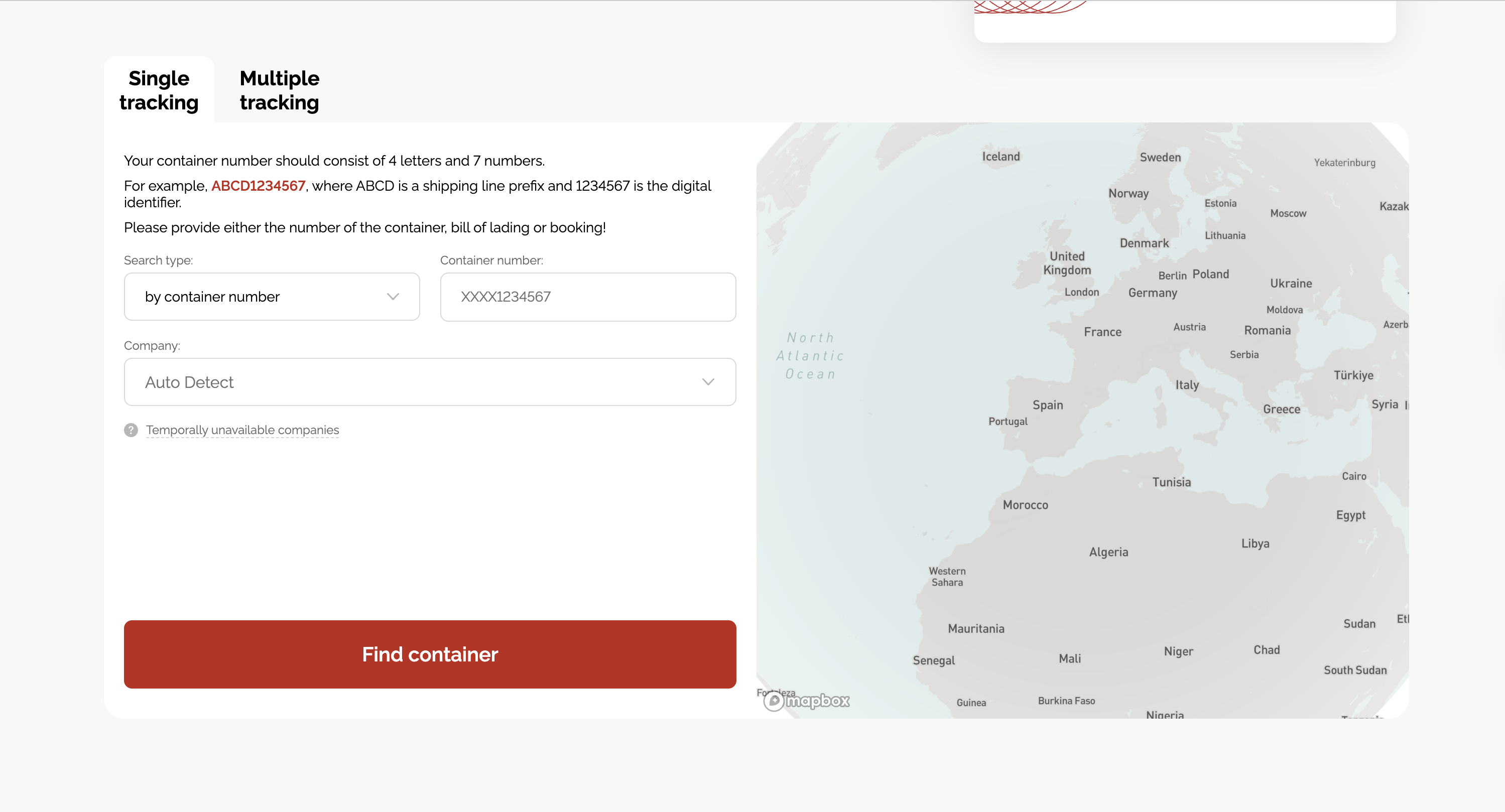The width and height of the screenshot is (1505, 812).
Task: Click the Germany label on the map
Action: tap(1152, 293)
